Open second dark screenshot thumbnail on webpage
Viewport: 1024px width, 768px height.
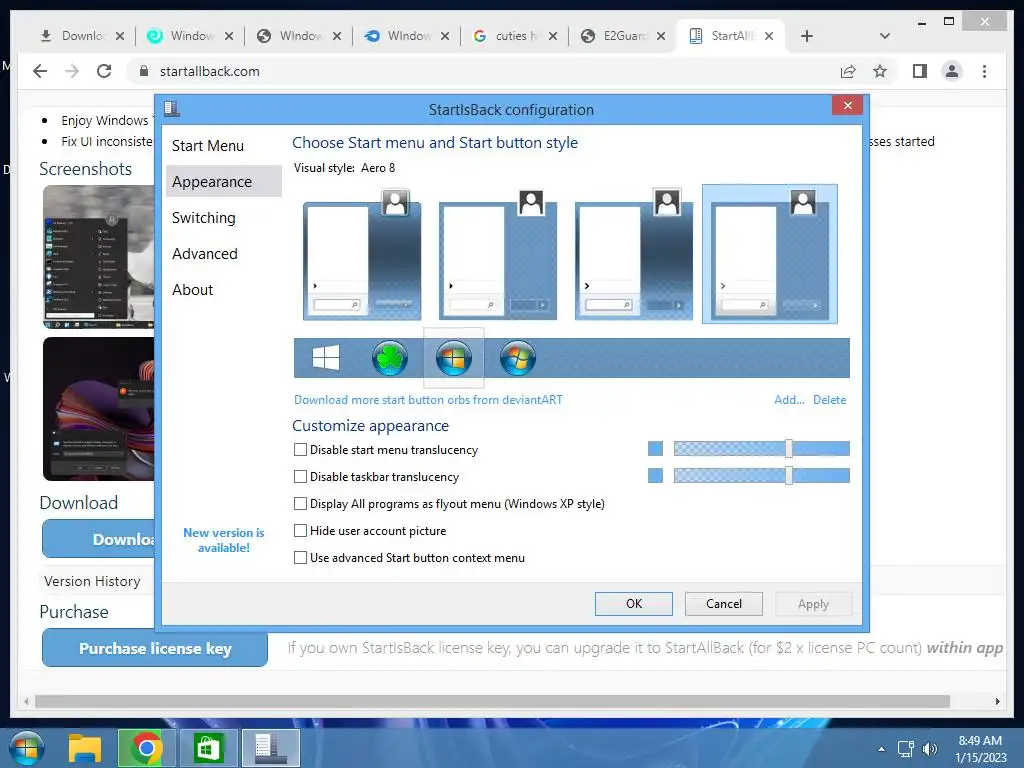click(x=99, y=409)
